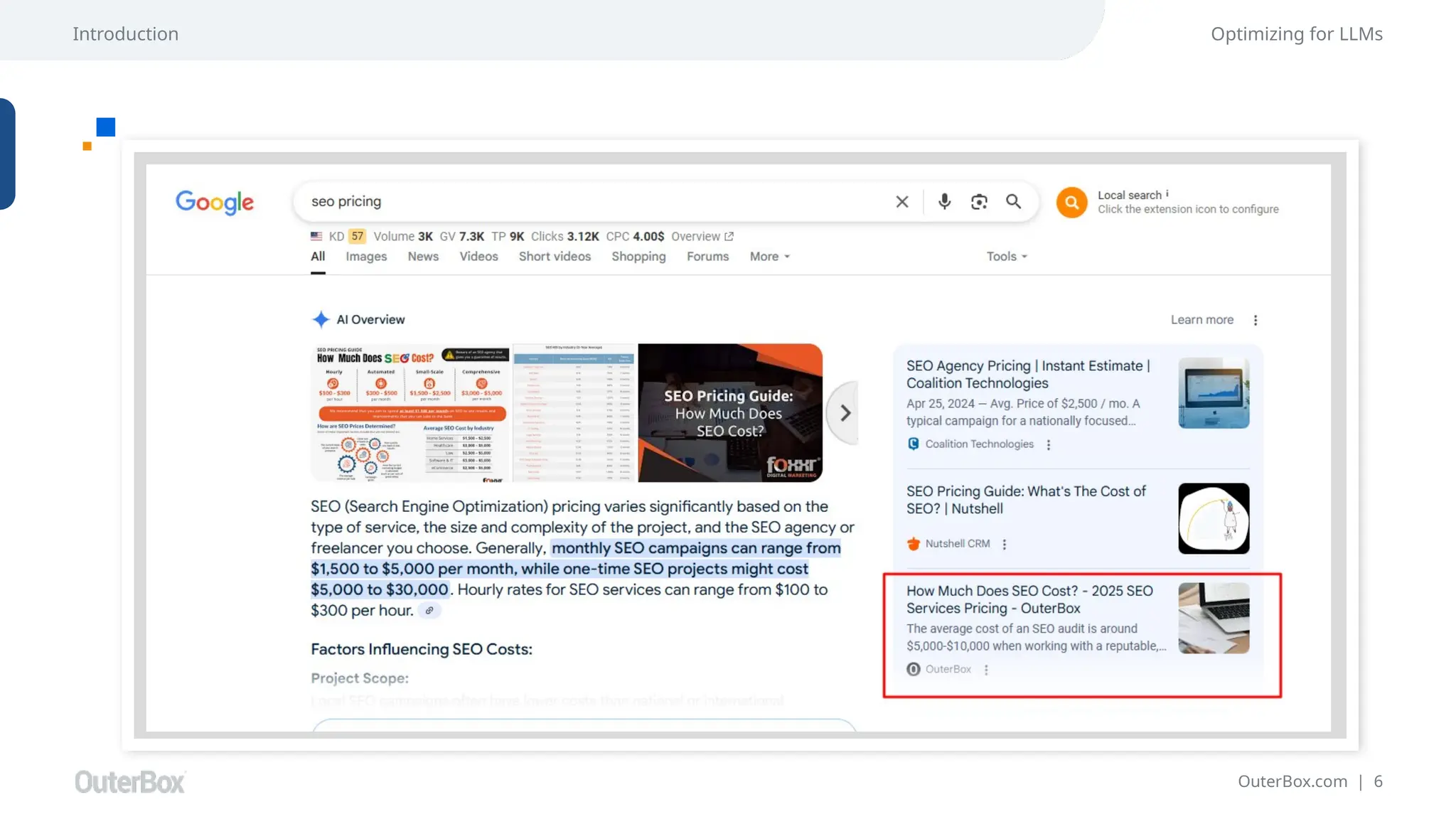Click the 'Optimizing for LLMs' slide header
Image resolution: width=1456 pixels, height=819 pixels.
[x=1297, y=34]
